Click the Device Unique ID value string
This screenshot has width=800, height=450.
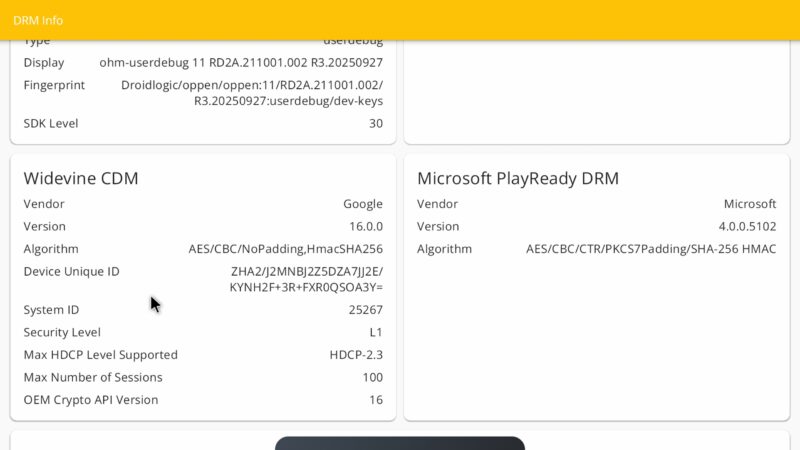click(x=306, y=279)
